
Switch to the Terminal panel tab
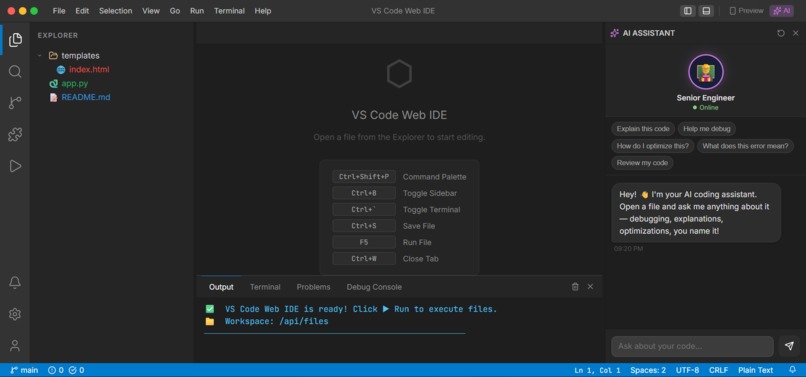click(x=265, y=287)
